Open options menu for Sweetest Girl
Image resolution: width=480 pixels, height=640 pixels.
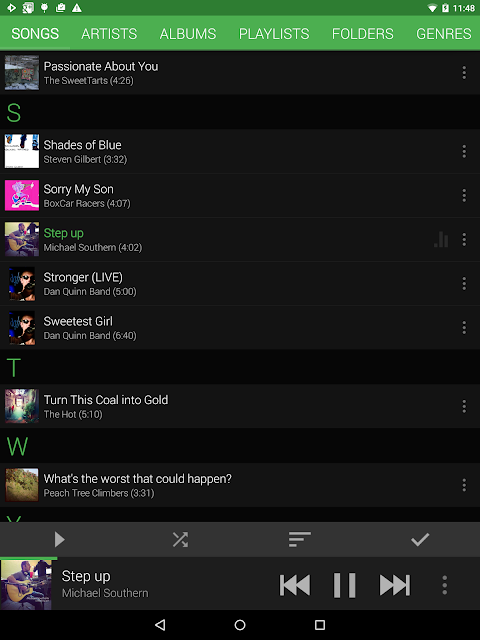tap(464, 327)
